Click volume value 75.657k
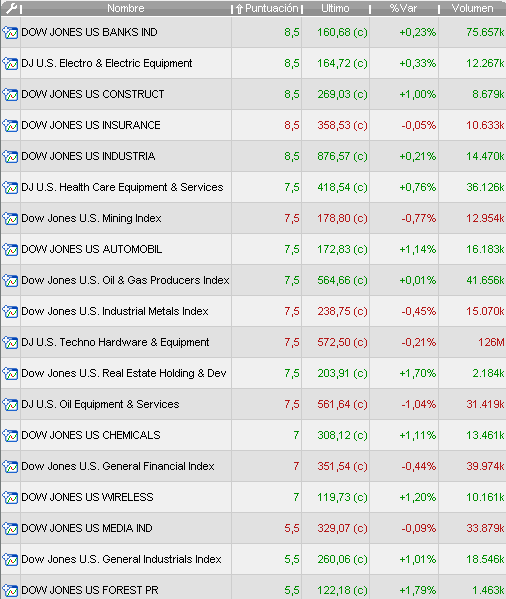Viewport: 506px width, 599px height. pyautogui.click(x=485, y=32)
